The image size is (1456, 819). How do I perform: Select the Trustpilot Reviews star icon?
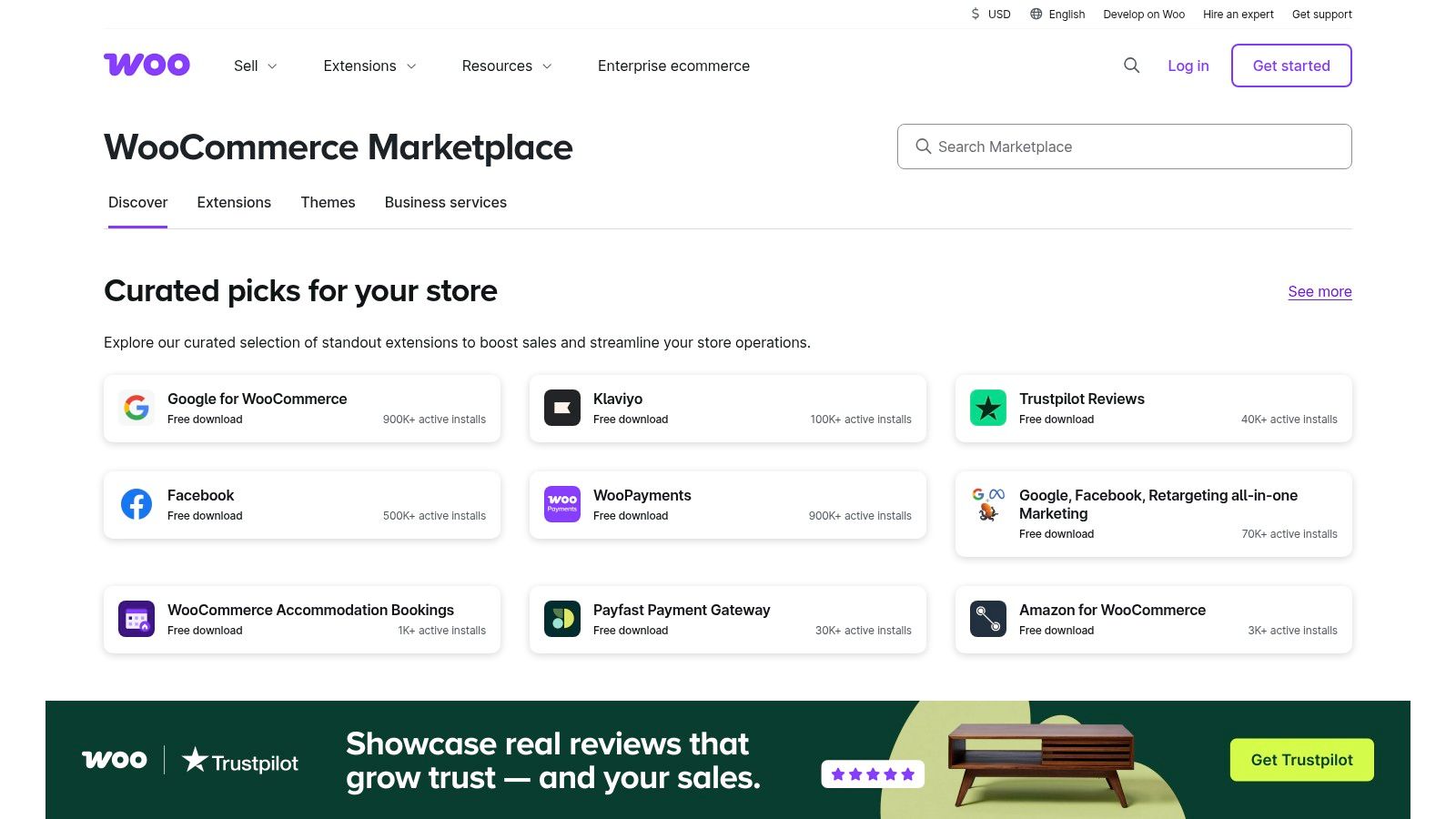(988, 408)
